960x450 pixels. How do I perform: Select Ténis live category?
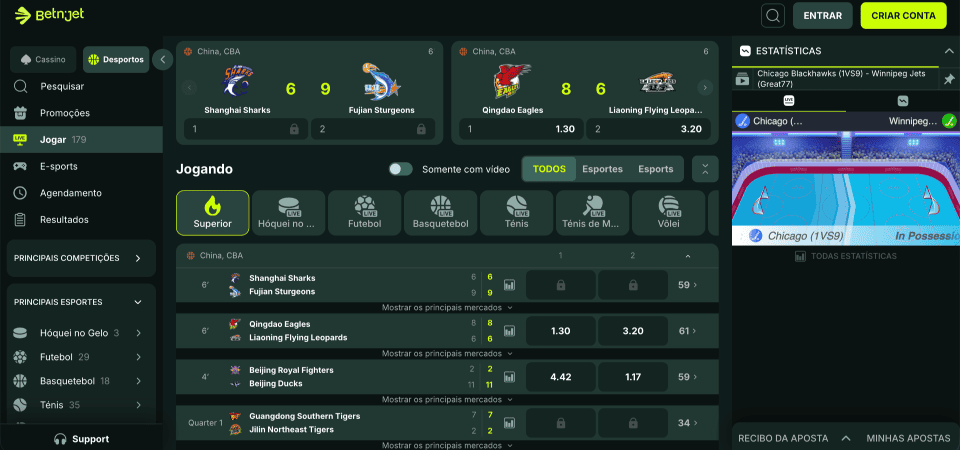point(516,213)
